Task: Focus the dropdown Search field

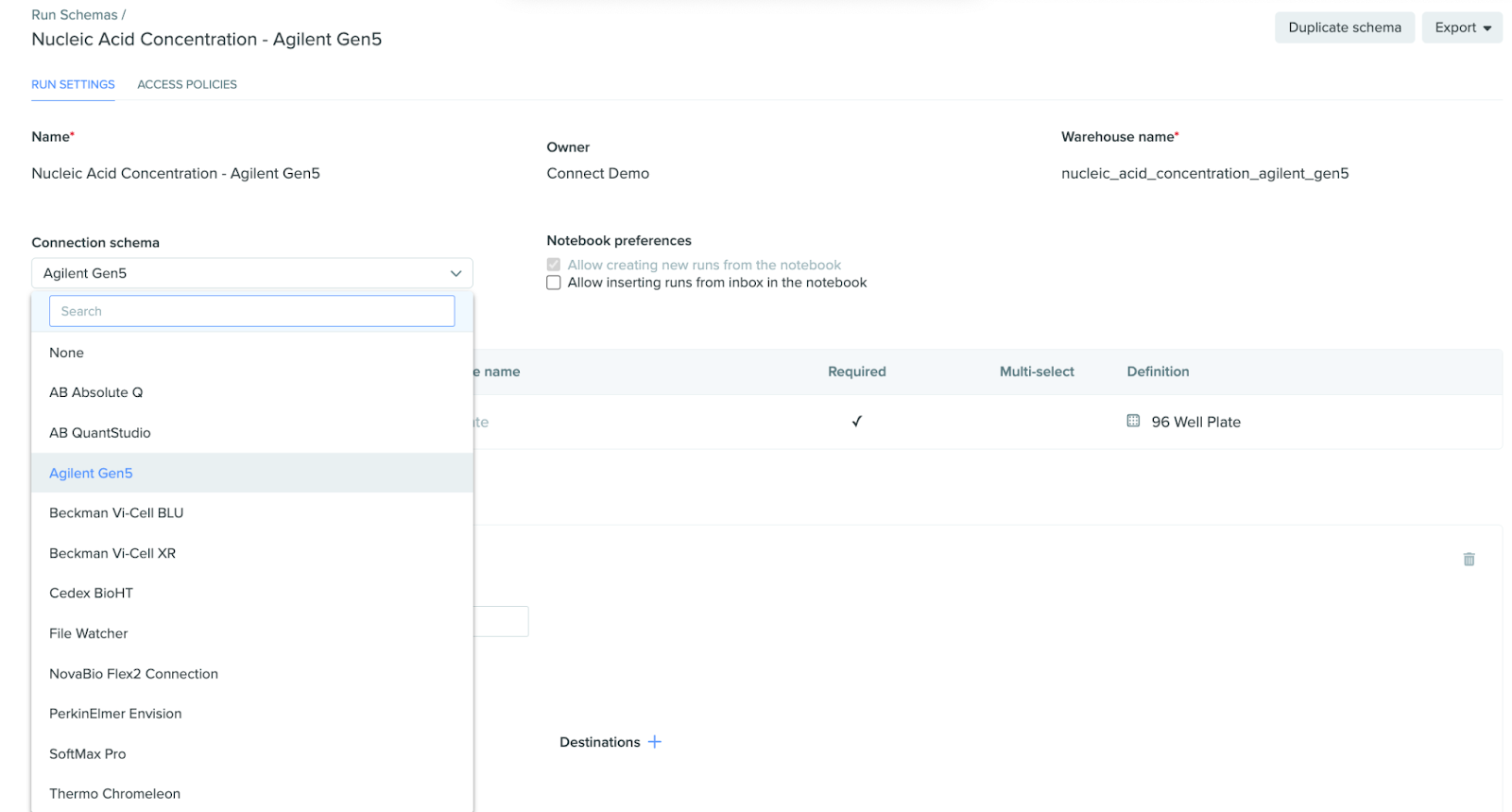Action: (252, 311)
